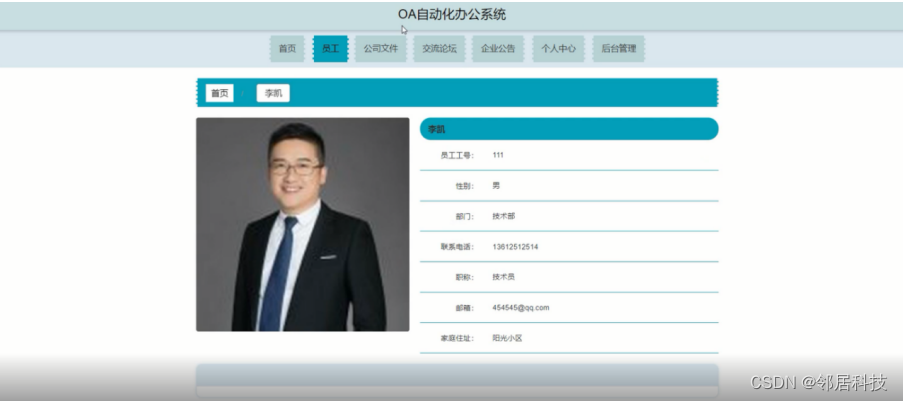Screen dimensions: 903x401
Task: Select the 员工 navigation tab
Action: click(331, 49)
